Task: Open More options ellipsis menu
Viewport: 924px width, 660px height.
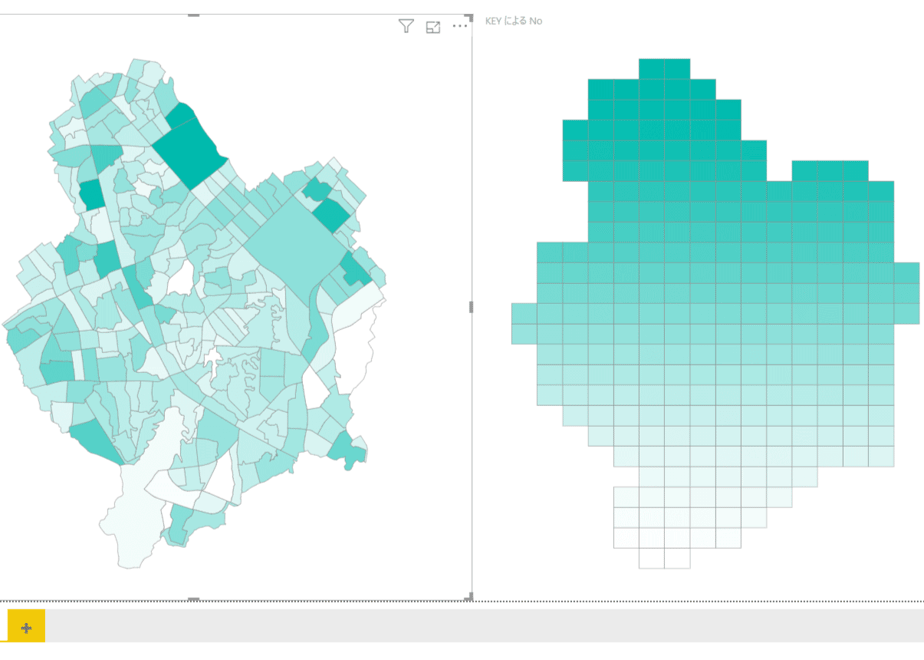Action: pos(460,26)
